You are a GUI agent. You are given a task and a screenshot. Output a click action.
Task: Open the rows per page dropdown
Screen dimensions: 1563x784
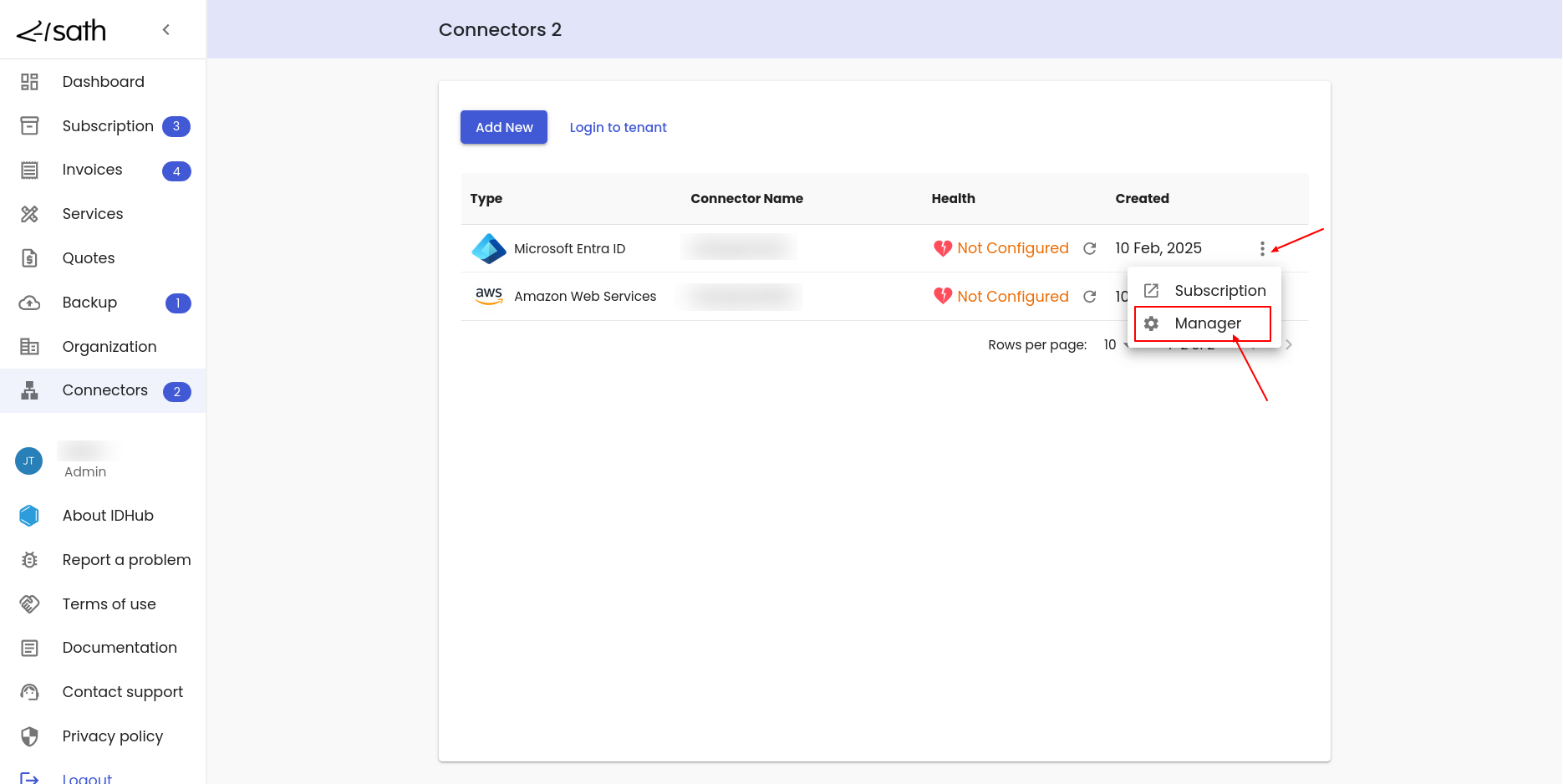[1115, 344]
